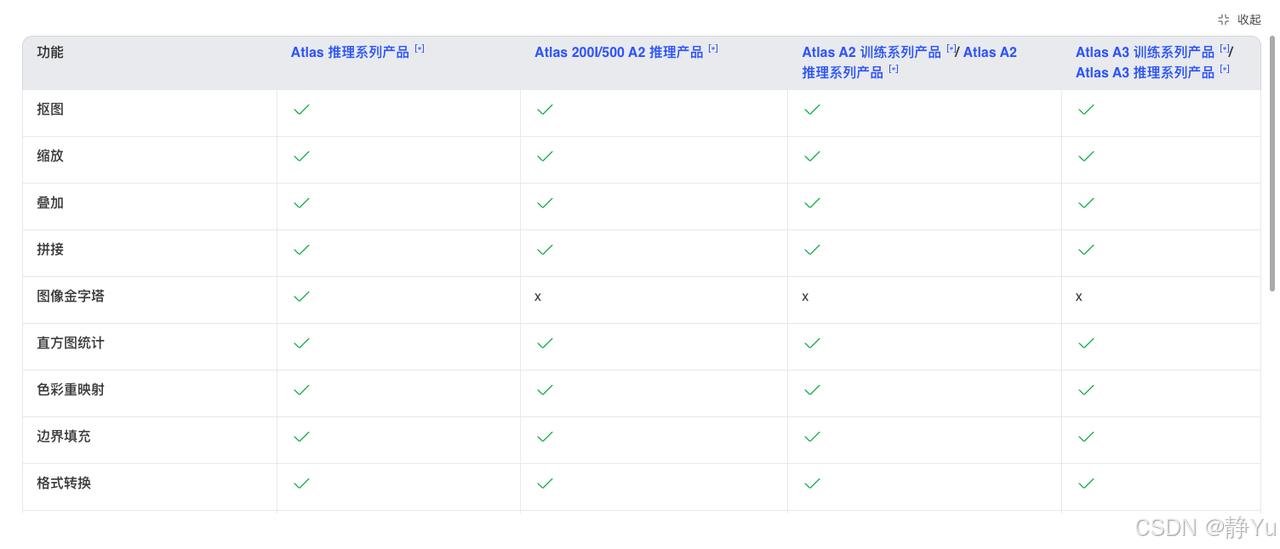Click footnote marker after Atlas A2 训练系列产品
Screen dimensions: 1280x549
[951, 48]
